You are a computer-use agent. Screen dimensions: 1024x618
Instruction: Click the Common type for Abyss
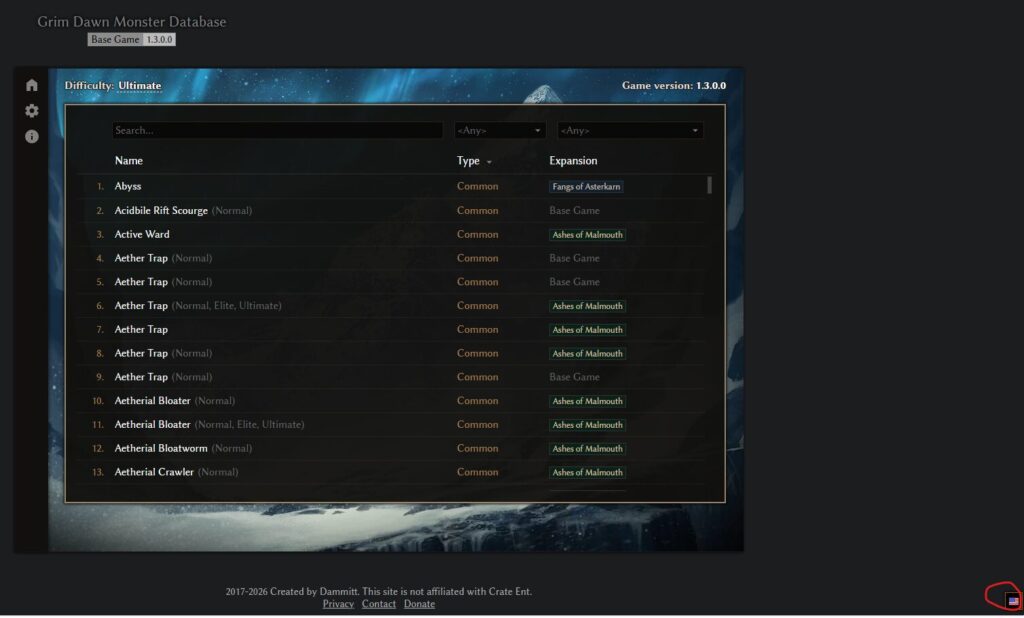click(477, 186)
